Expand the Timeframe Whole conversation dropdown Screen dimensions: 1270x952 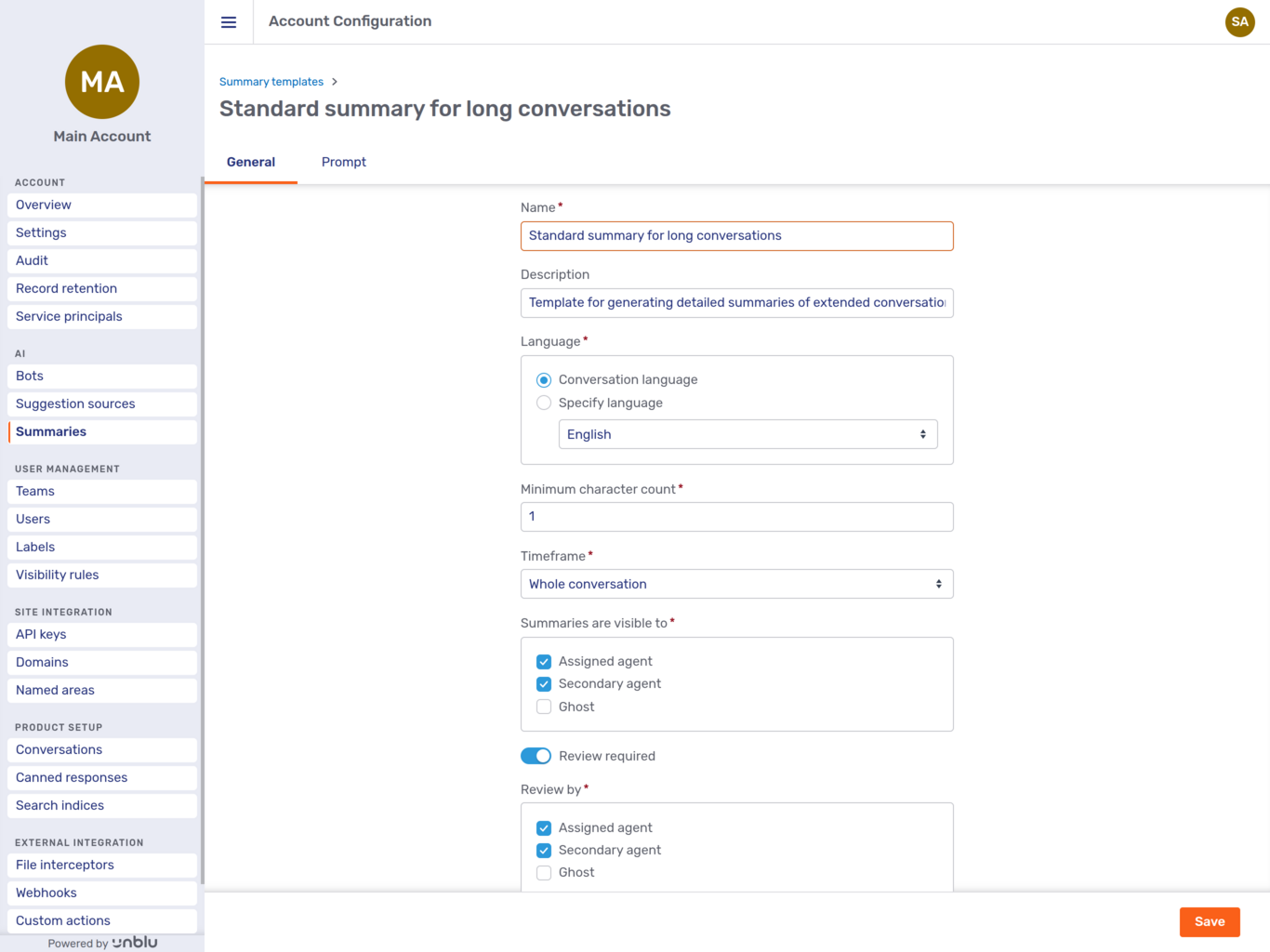coord(736,584)
